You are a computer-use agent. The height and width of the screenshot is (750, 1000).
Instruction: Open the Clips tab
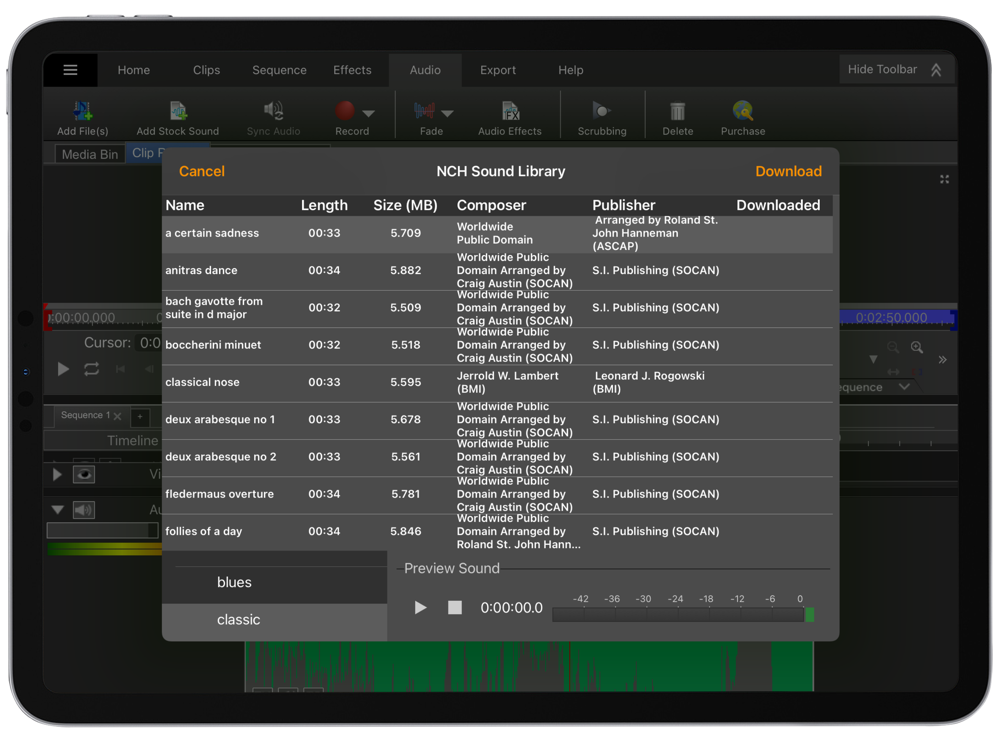tap(206, 70)
